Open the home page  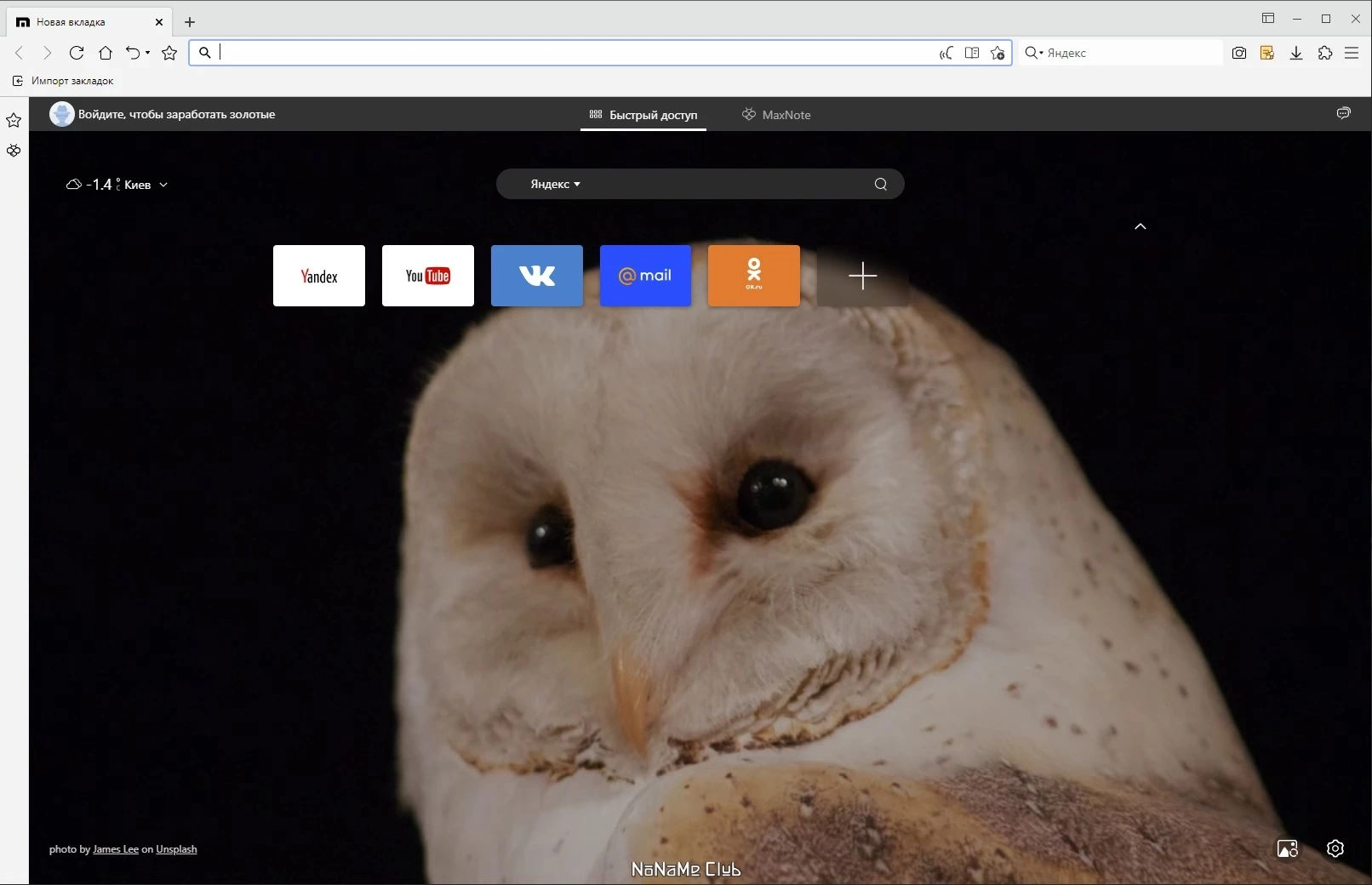tap(106, 53)
